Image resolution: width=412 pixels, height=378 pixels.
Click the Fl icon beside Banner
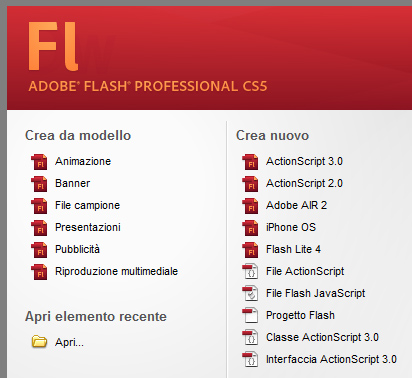(39, 184)
